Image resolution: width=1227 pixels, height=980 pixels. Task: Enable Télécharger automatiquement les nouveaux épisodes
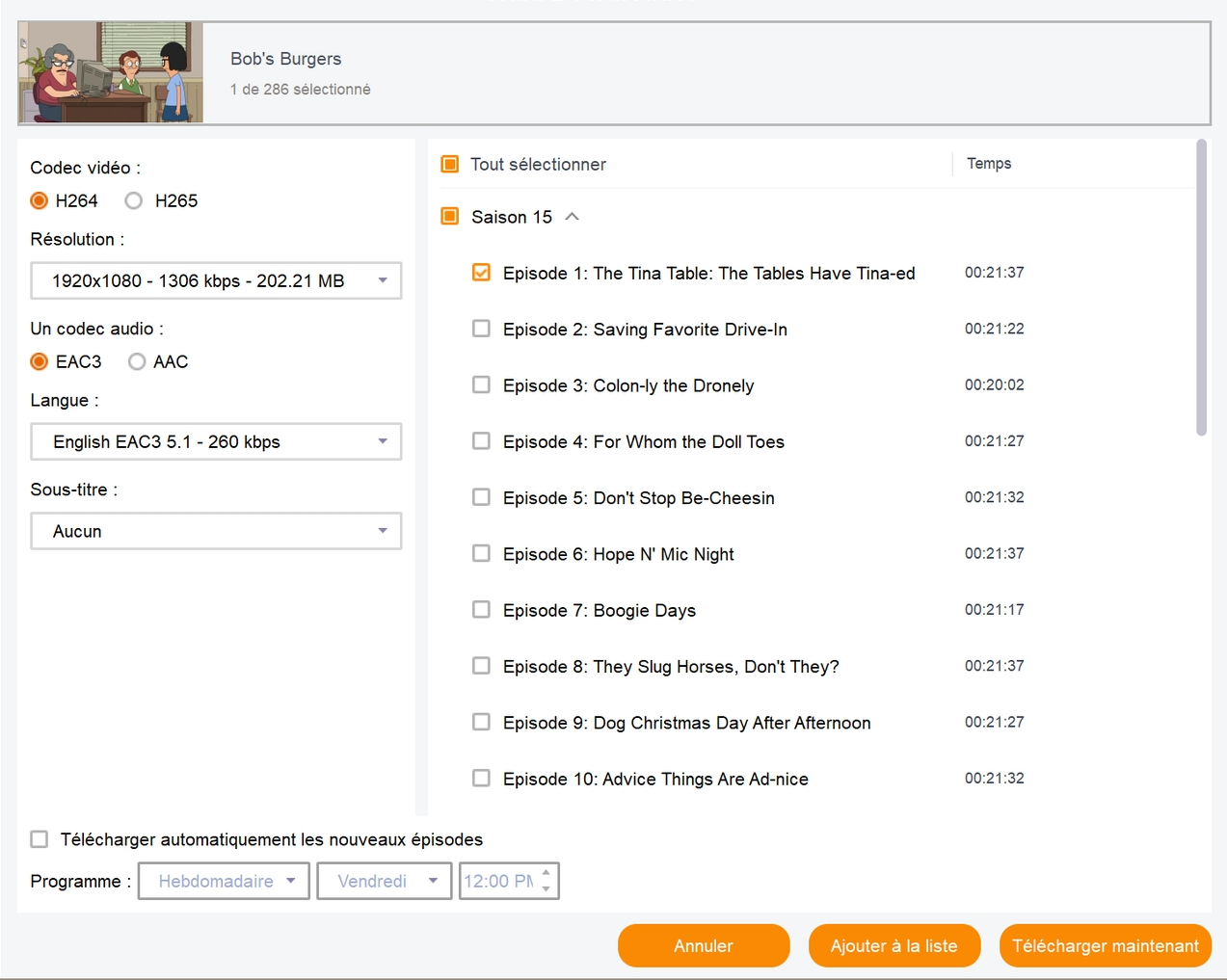40,839
